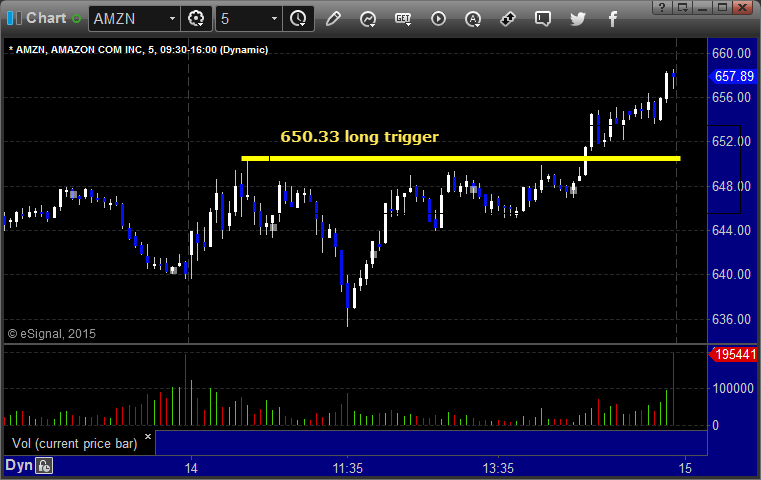The width and height of the screenshot is (761, 480).
Task: Open symbol settings gear icon
Action: pos(196,19)
